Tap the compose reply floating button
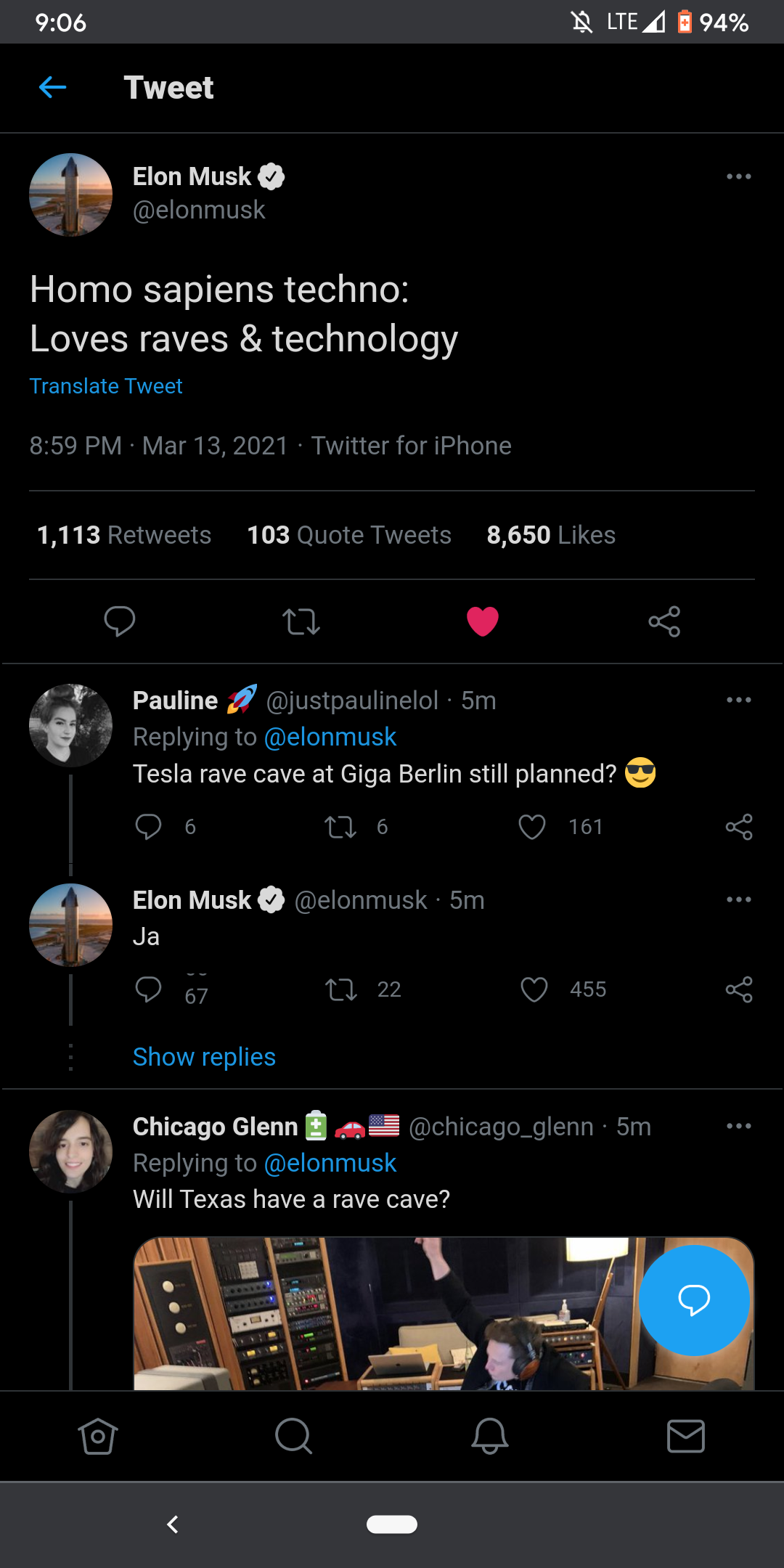The height and width of the screenshot is (1568, 784). click(694, 1300)
